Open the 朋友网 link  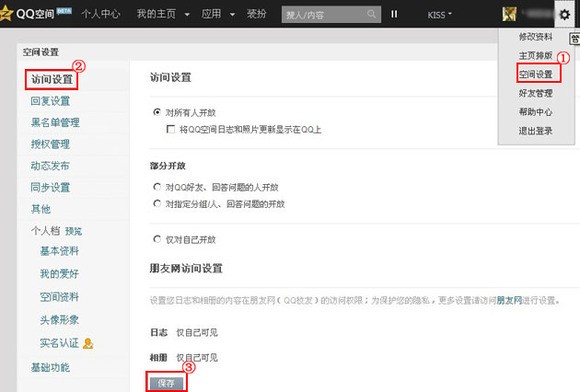click(x=509, y=300)
